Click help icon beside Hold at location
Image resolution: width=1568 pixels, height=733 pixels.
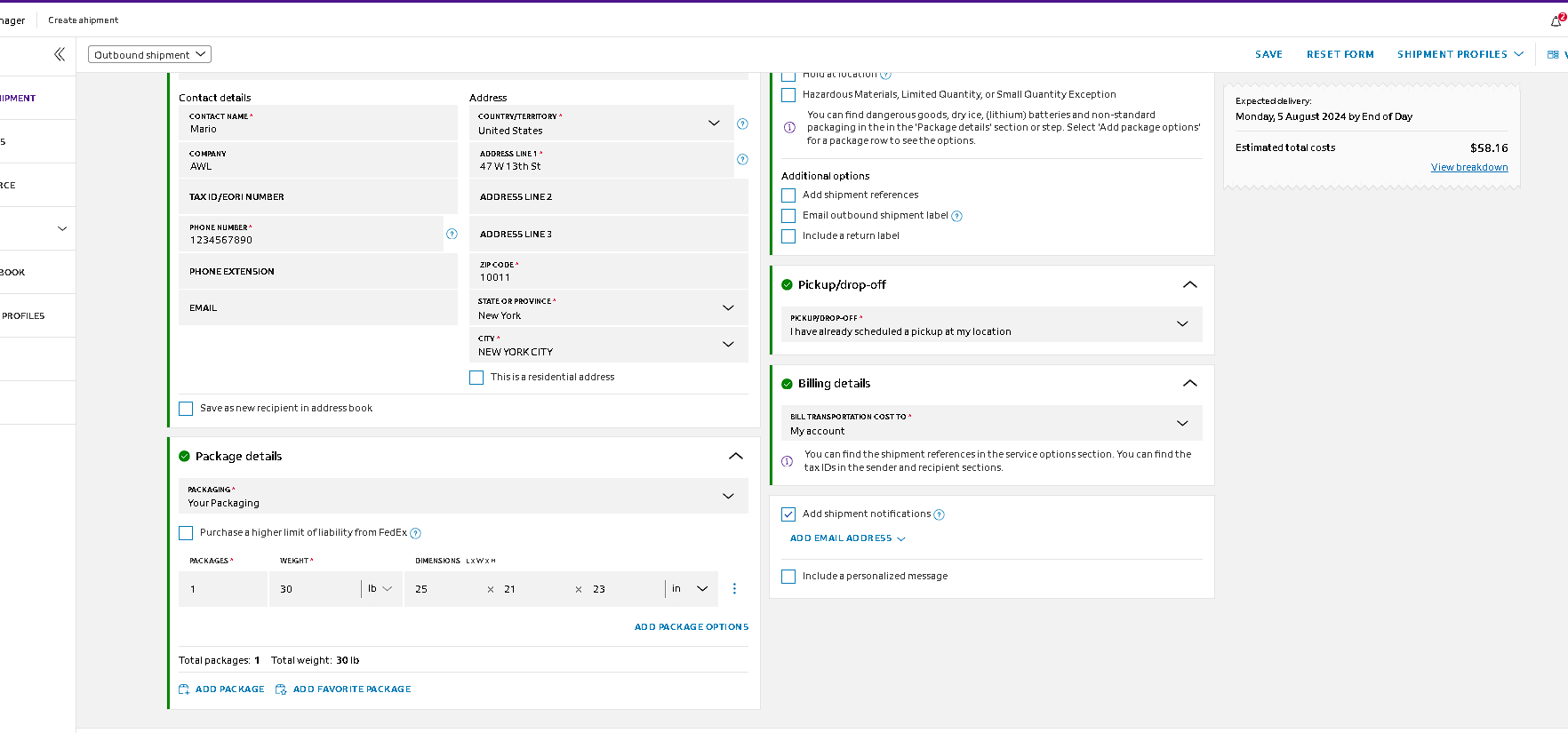(x=885, y=75)
